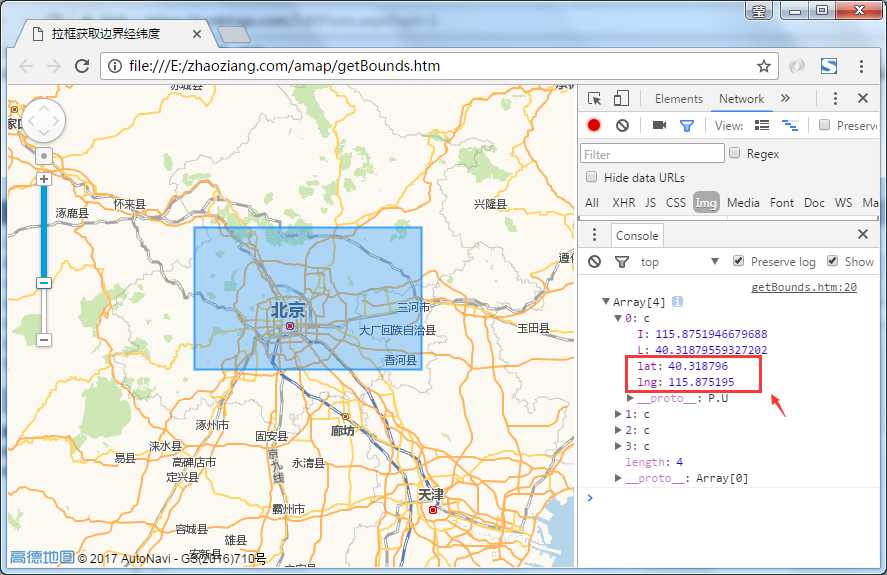Go forward in browser history

pos(54,66)
